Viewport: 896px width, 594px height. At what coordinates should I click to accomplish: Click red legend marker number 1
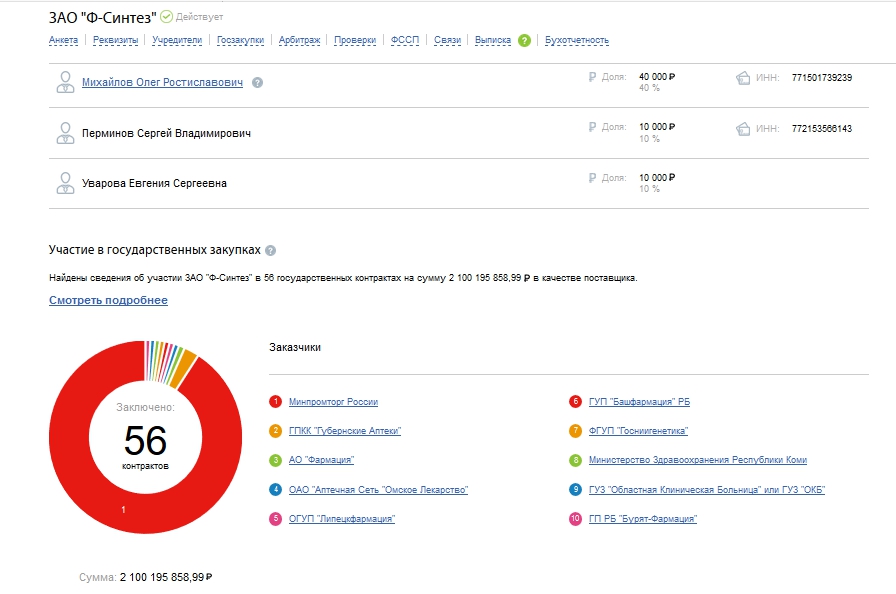275,402
